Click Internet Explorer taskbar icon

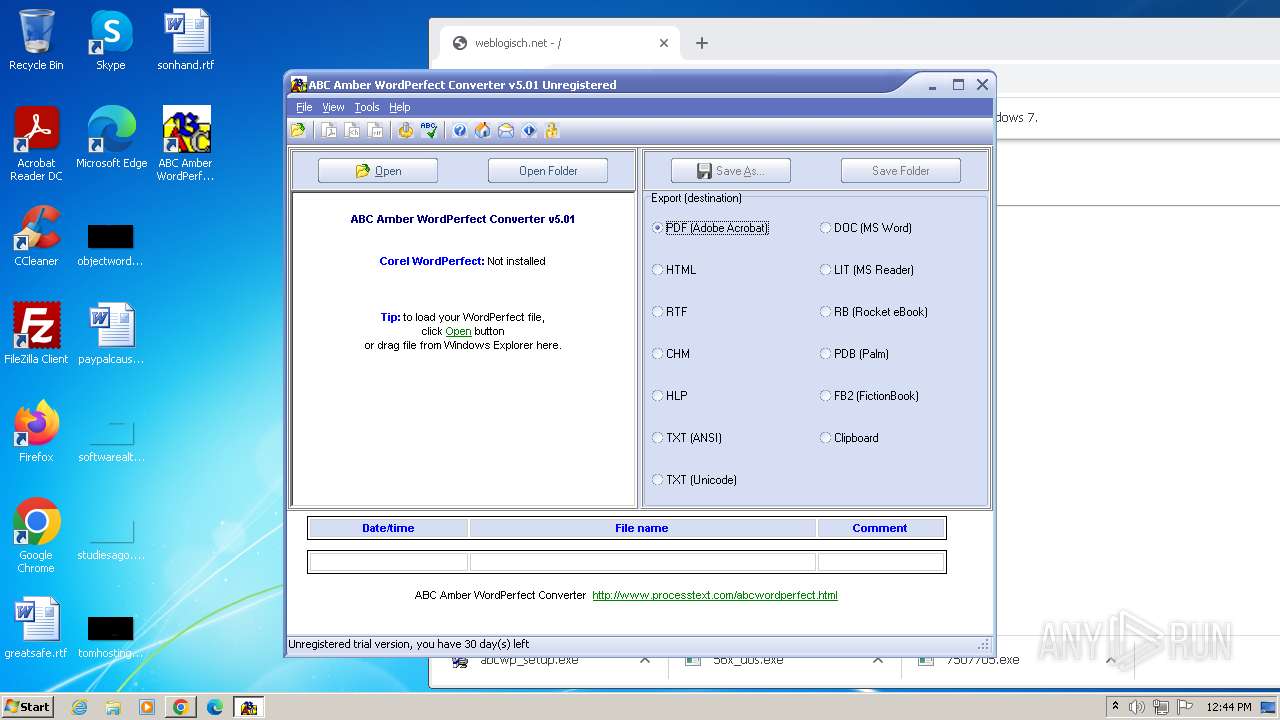(79, 707)
